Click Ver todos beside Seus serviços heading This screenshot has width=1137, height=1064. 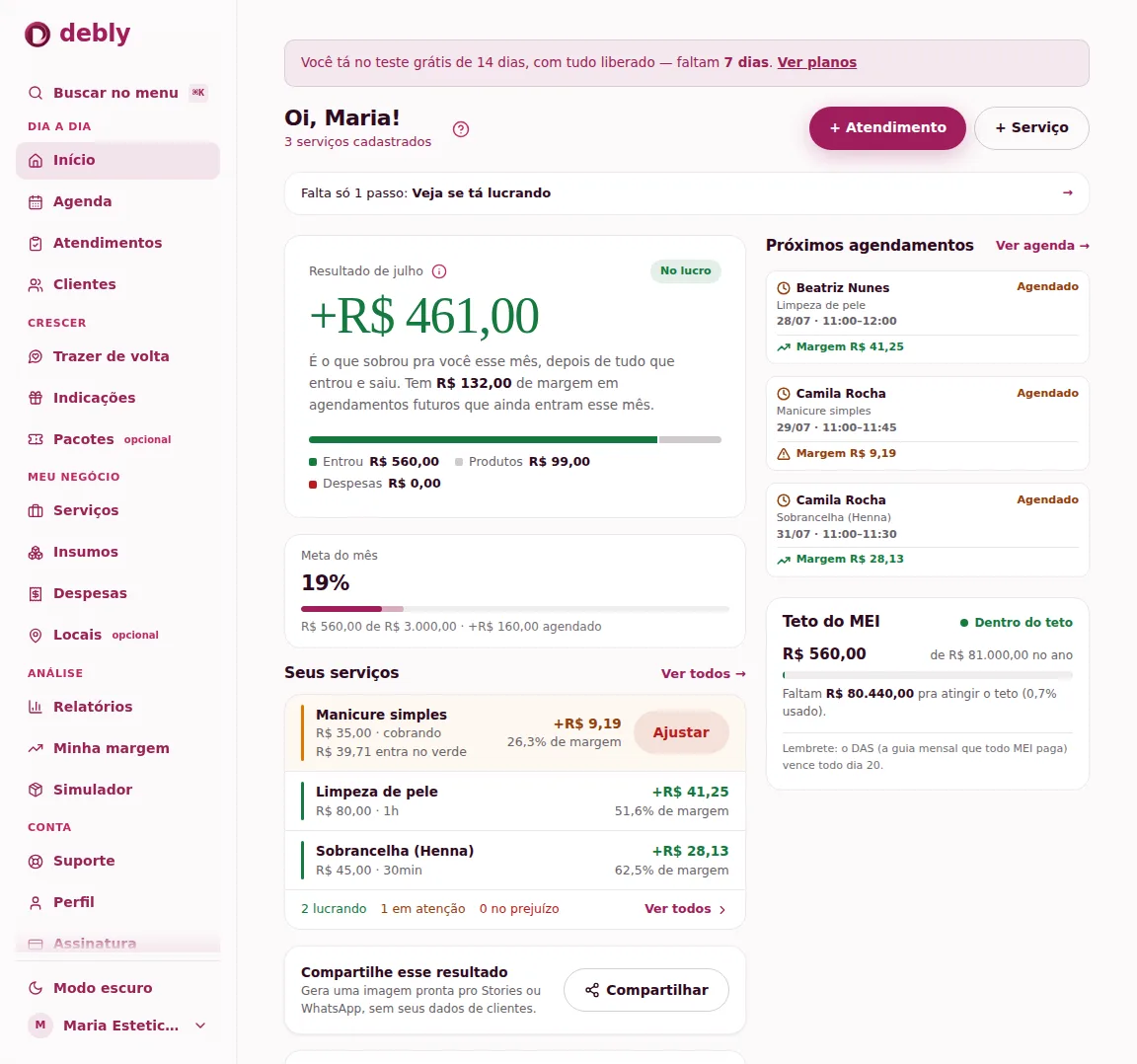pyautogui.click(x=704, y=674)
